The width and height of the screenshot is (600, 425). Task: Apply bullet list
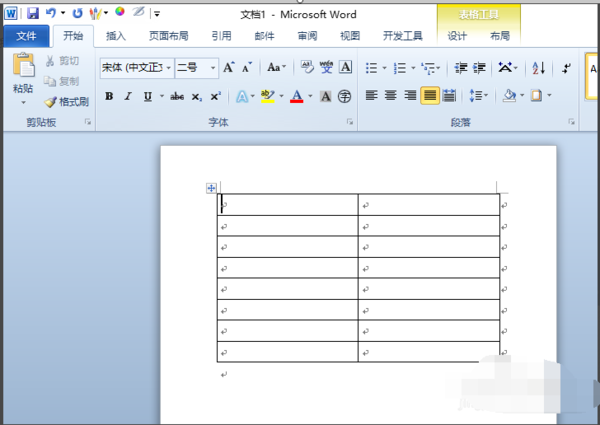coord(371,68)
